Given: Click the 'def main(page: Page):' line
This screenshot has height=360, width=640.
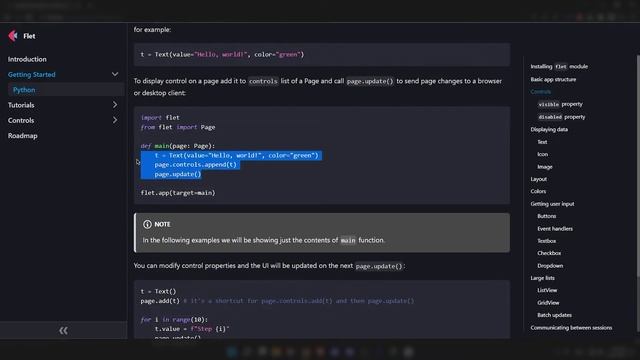Looking at the screenshot, I should (178, 146).
